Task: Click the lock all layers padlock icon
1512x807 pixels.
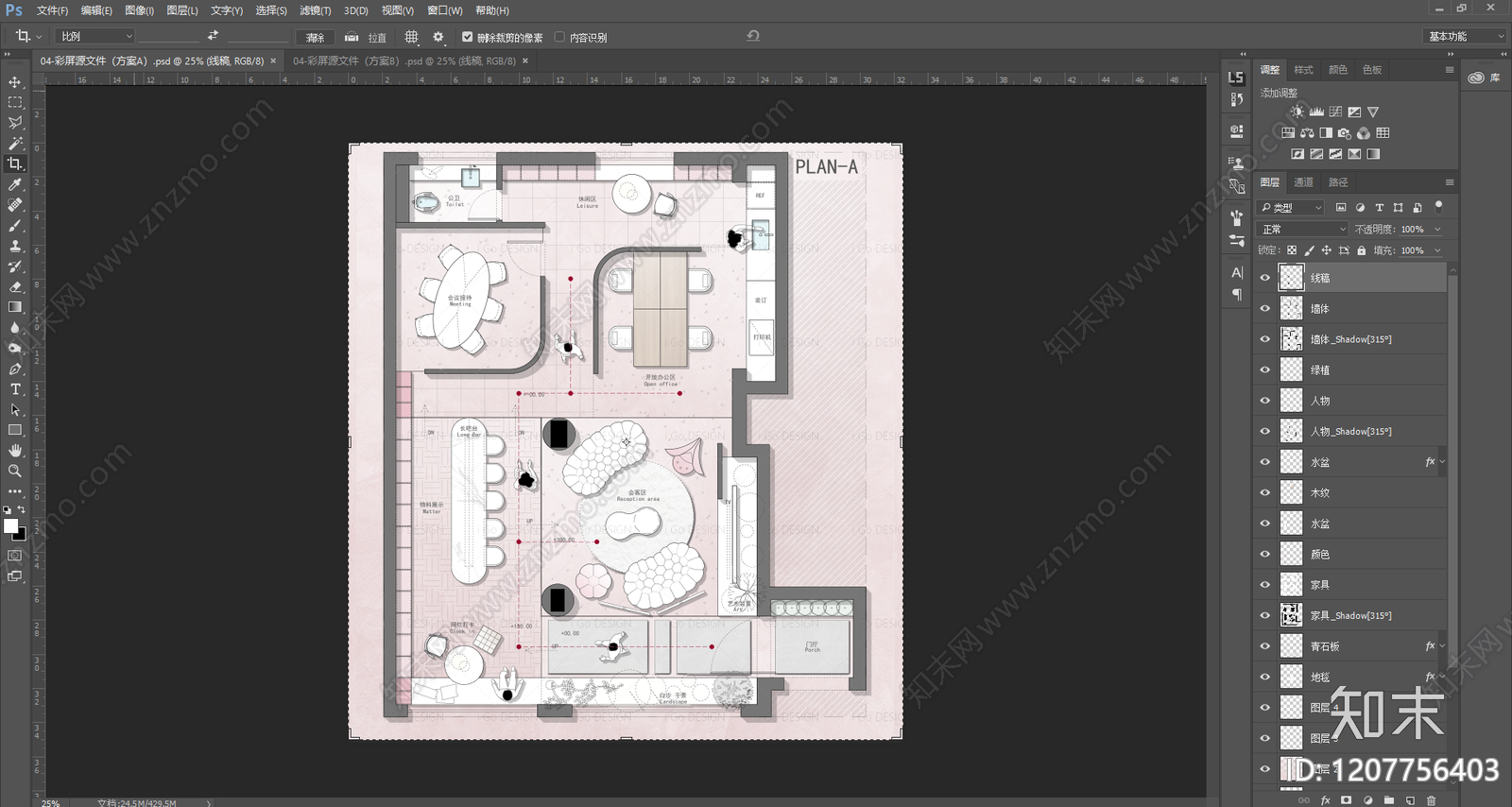Action: coord(1362,250)
